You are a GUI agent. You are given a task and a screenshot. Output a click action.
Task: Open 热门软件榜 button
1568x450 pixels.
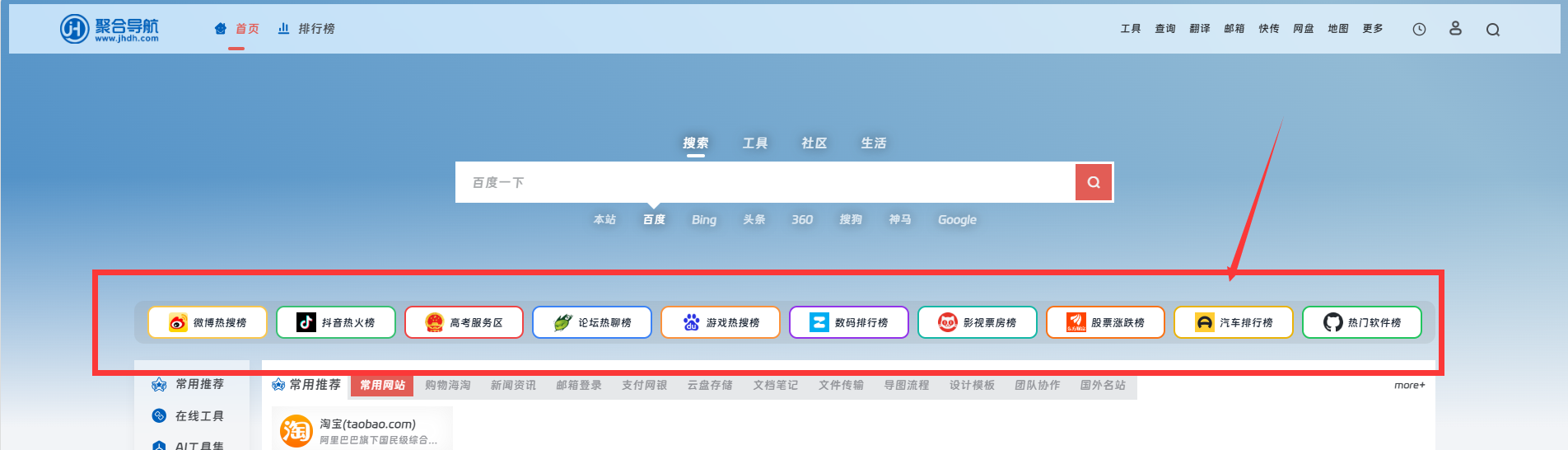click(1362, 322)
